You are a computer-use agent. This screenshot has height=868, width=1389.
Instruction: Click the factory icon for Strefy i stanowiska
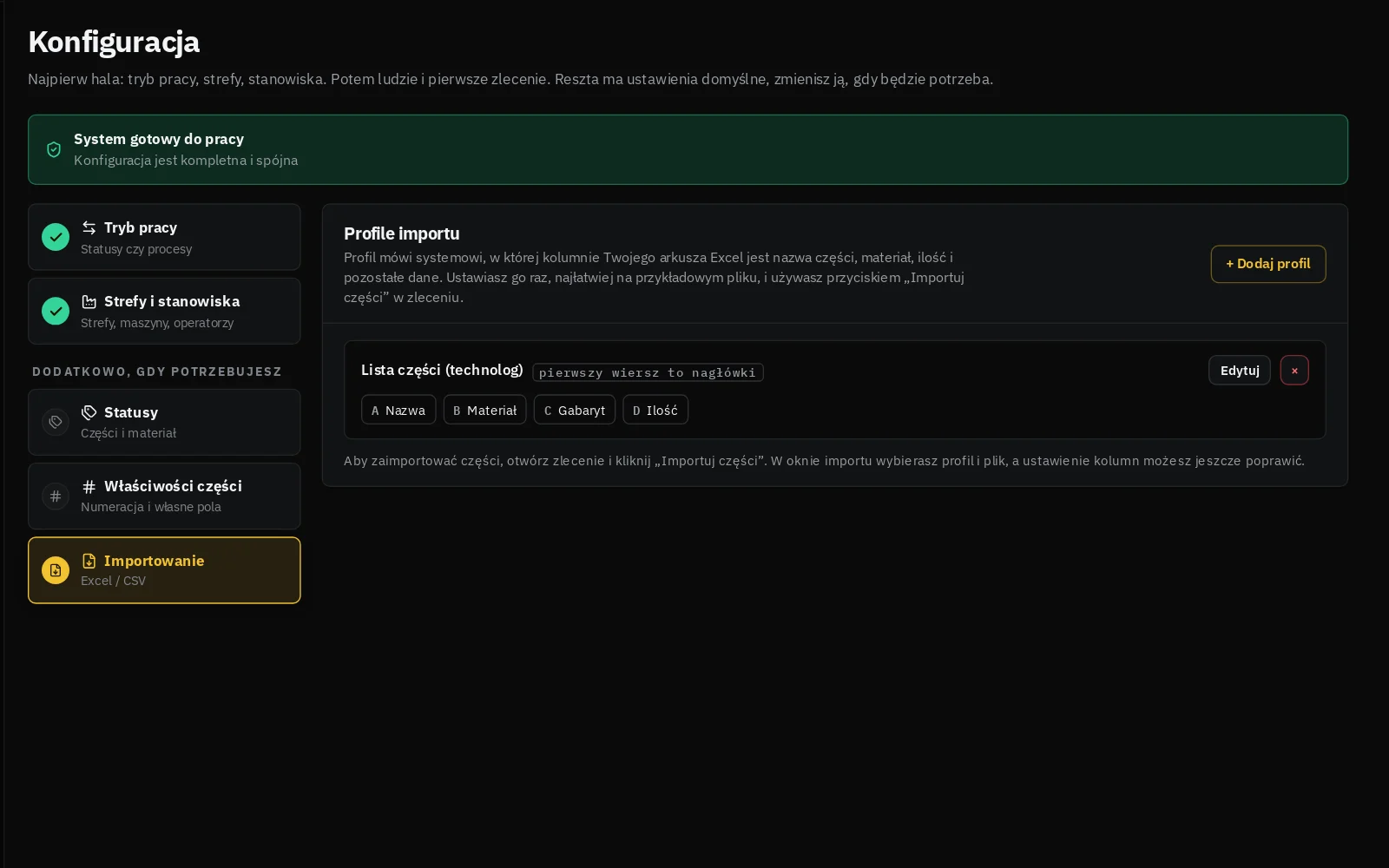89,301
